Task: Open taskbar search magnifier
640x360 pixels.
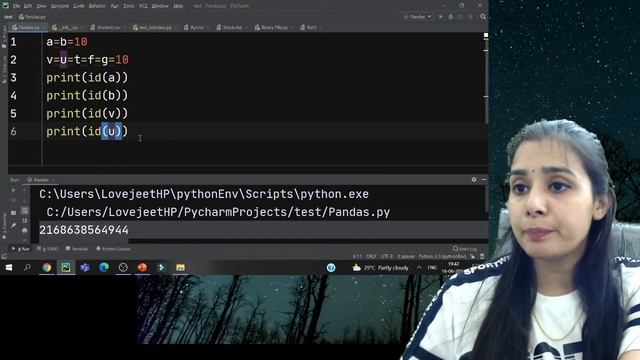Action: point(27,267)
